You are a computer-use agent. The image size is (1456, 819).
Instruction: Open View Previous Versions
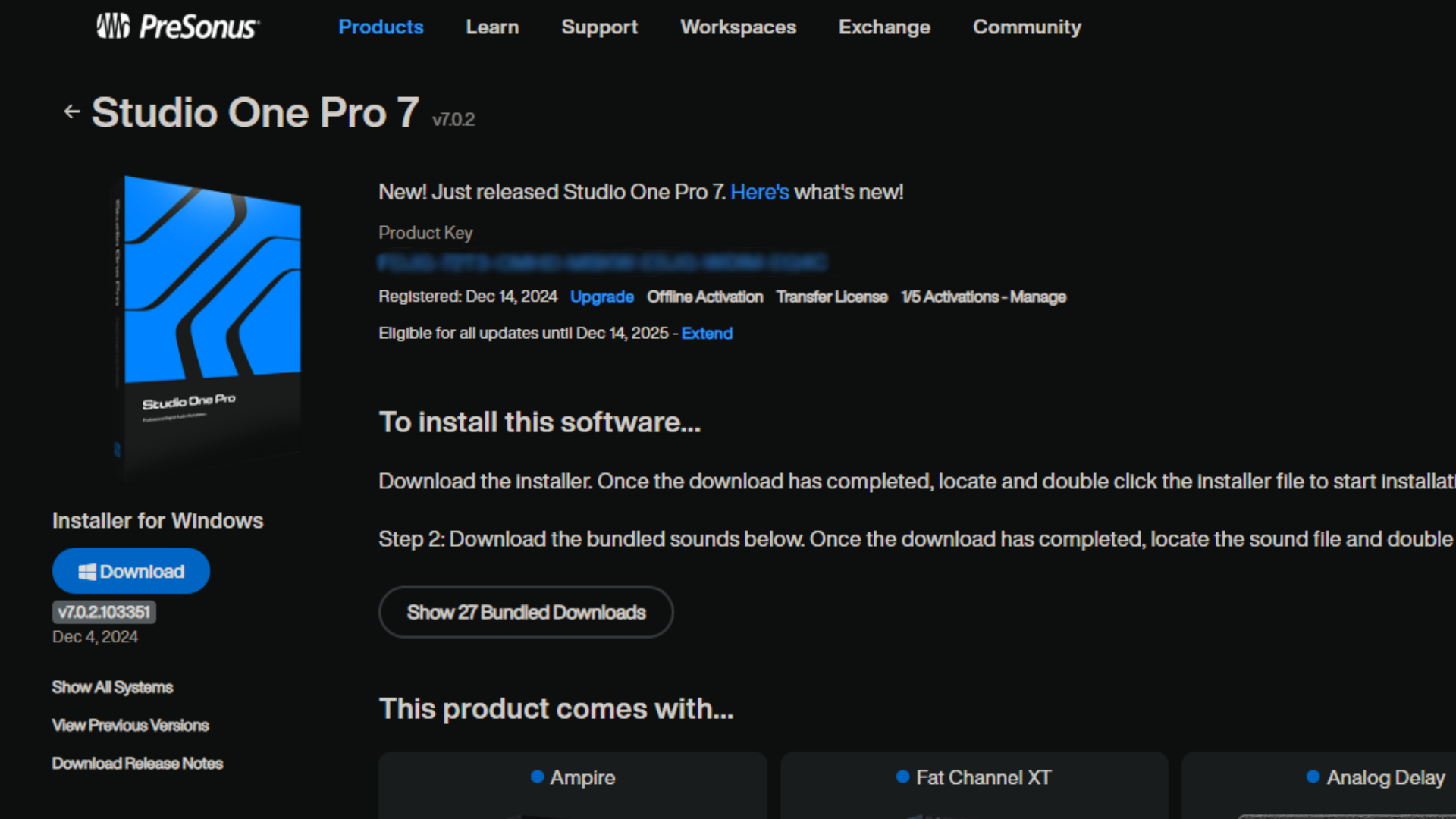130,725
